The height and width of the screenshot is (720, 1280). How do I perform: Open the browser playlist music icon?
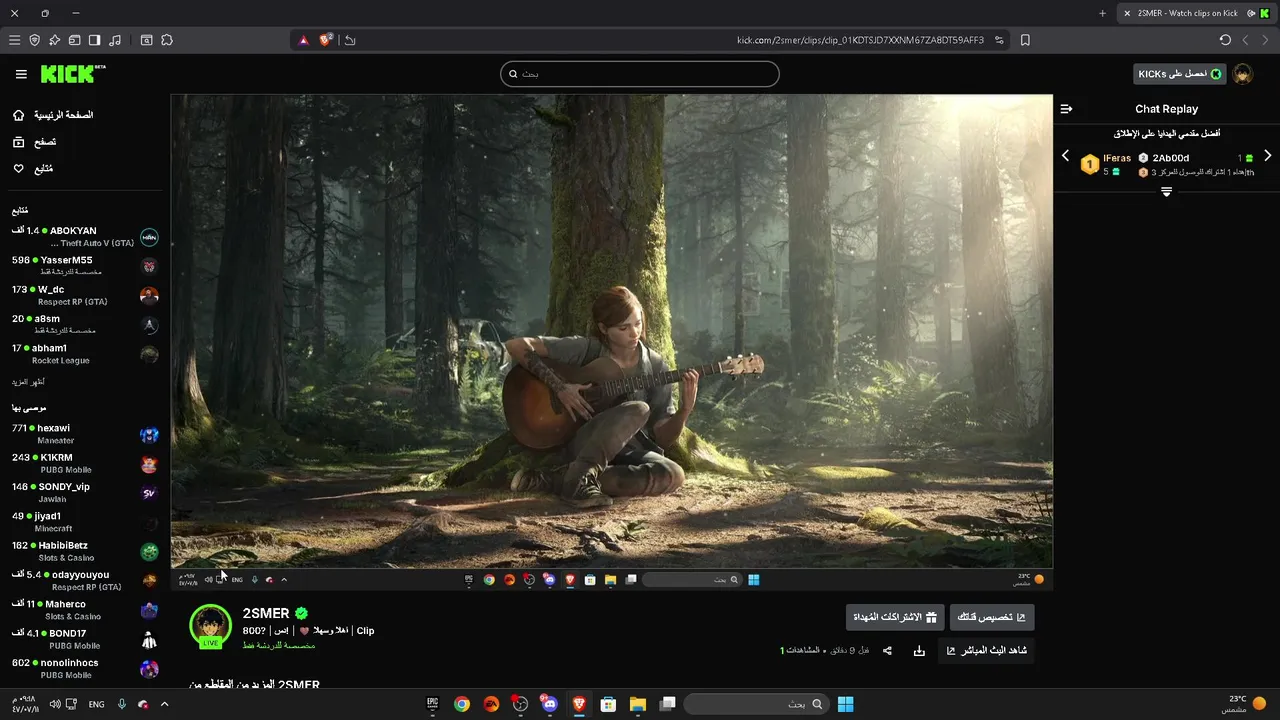(x=115, y=40)
